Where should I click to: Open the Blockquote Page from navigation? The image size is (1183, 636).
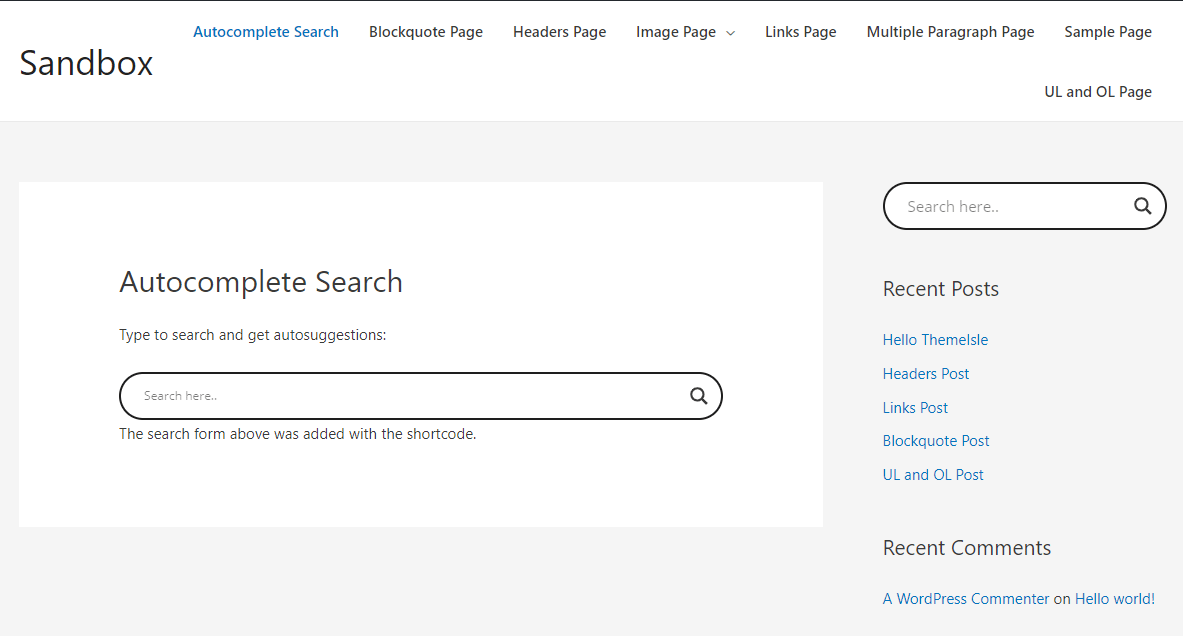tap(425, 31)
